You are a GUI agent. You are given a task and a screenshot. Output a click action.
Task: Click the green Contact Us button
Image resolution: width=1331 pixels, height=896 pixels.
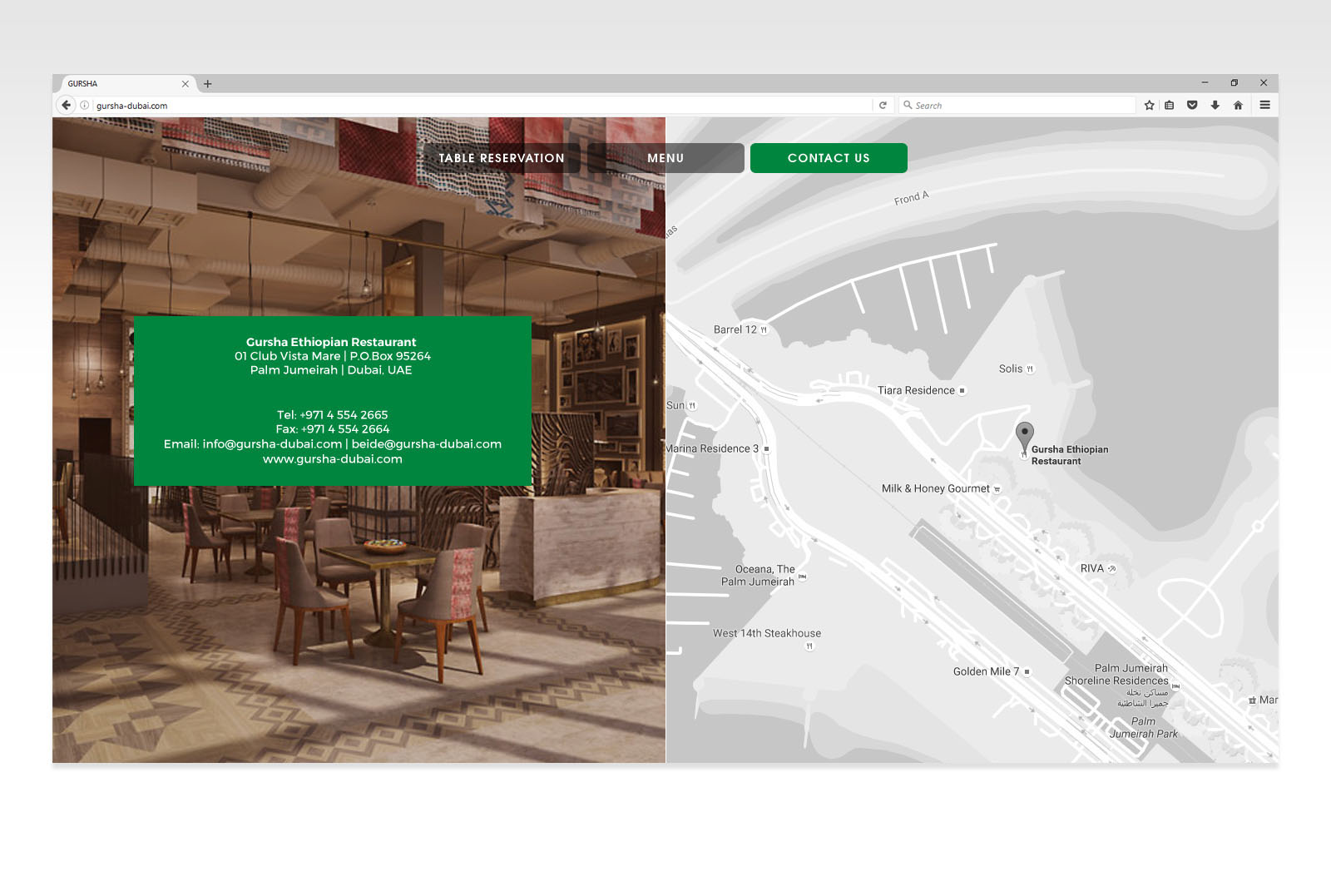pos(829,158)
